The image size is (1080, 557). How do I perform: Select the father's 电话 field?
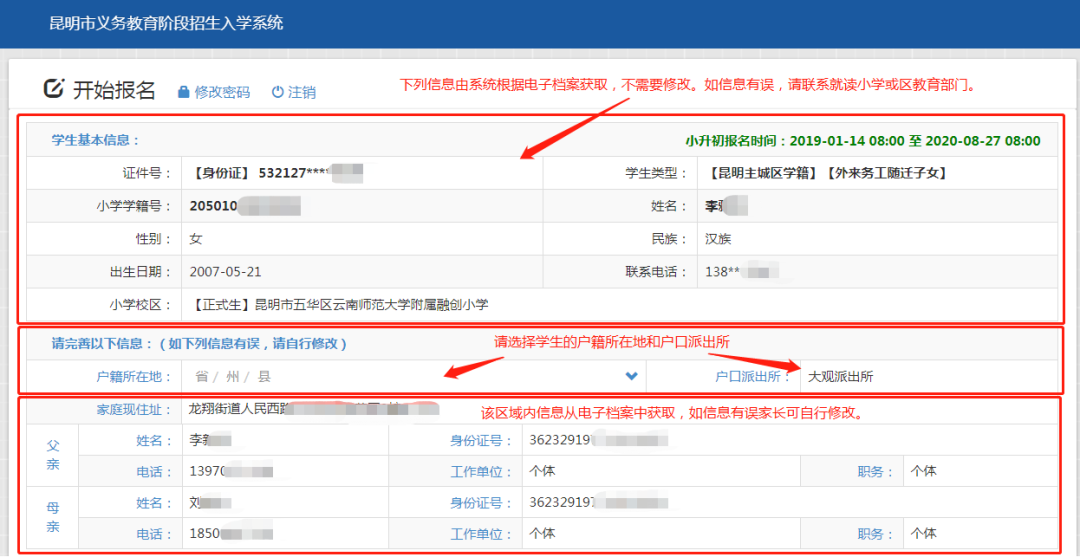pyautogui.click(x=285, y=471)
